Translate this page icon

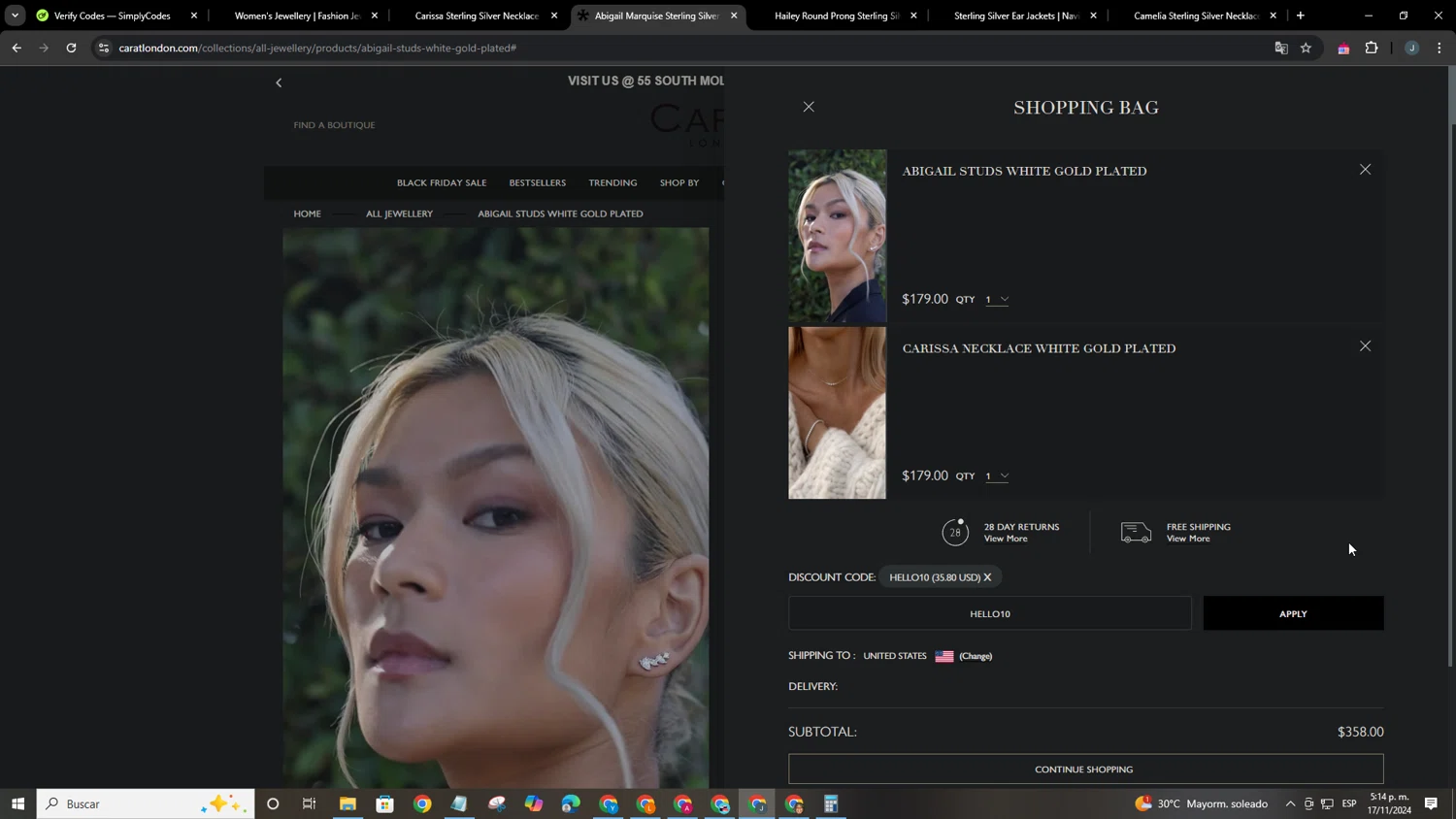tap(1281, 48)
